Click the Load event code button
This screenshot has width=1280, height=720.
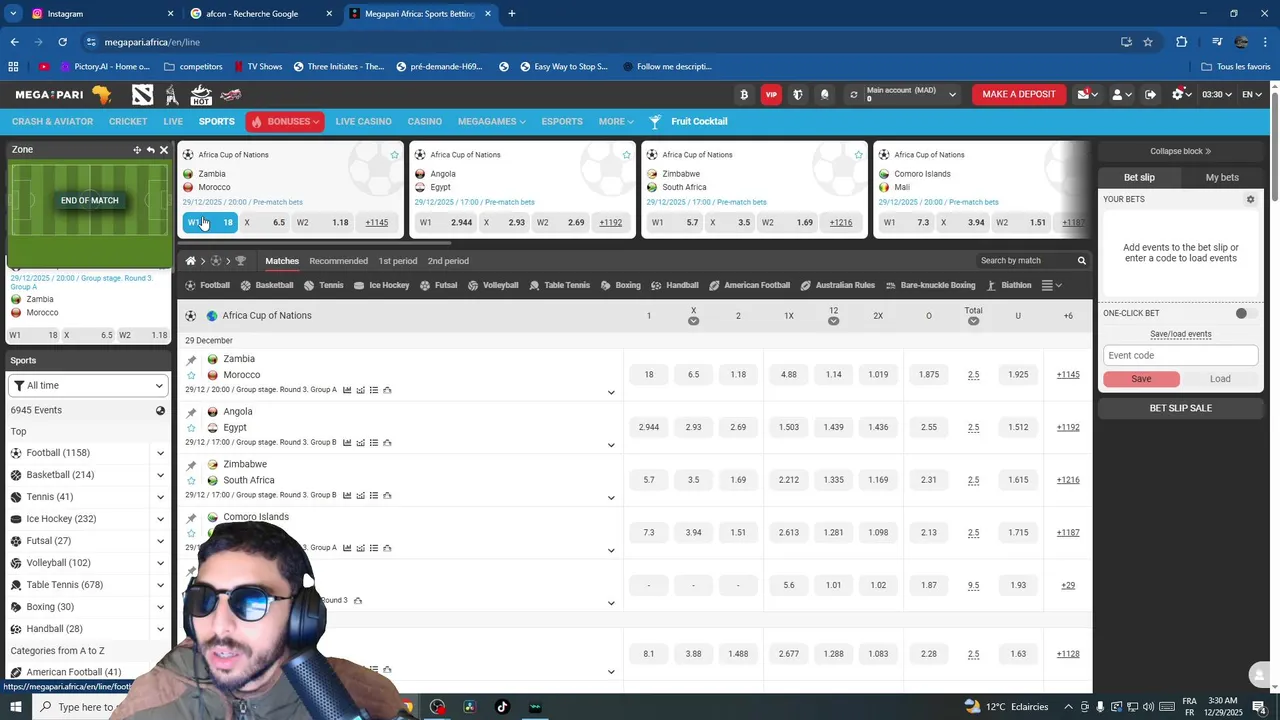[x=1220, y=379]
